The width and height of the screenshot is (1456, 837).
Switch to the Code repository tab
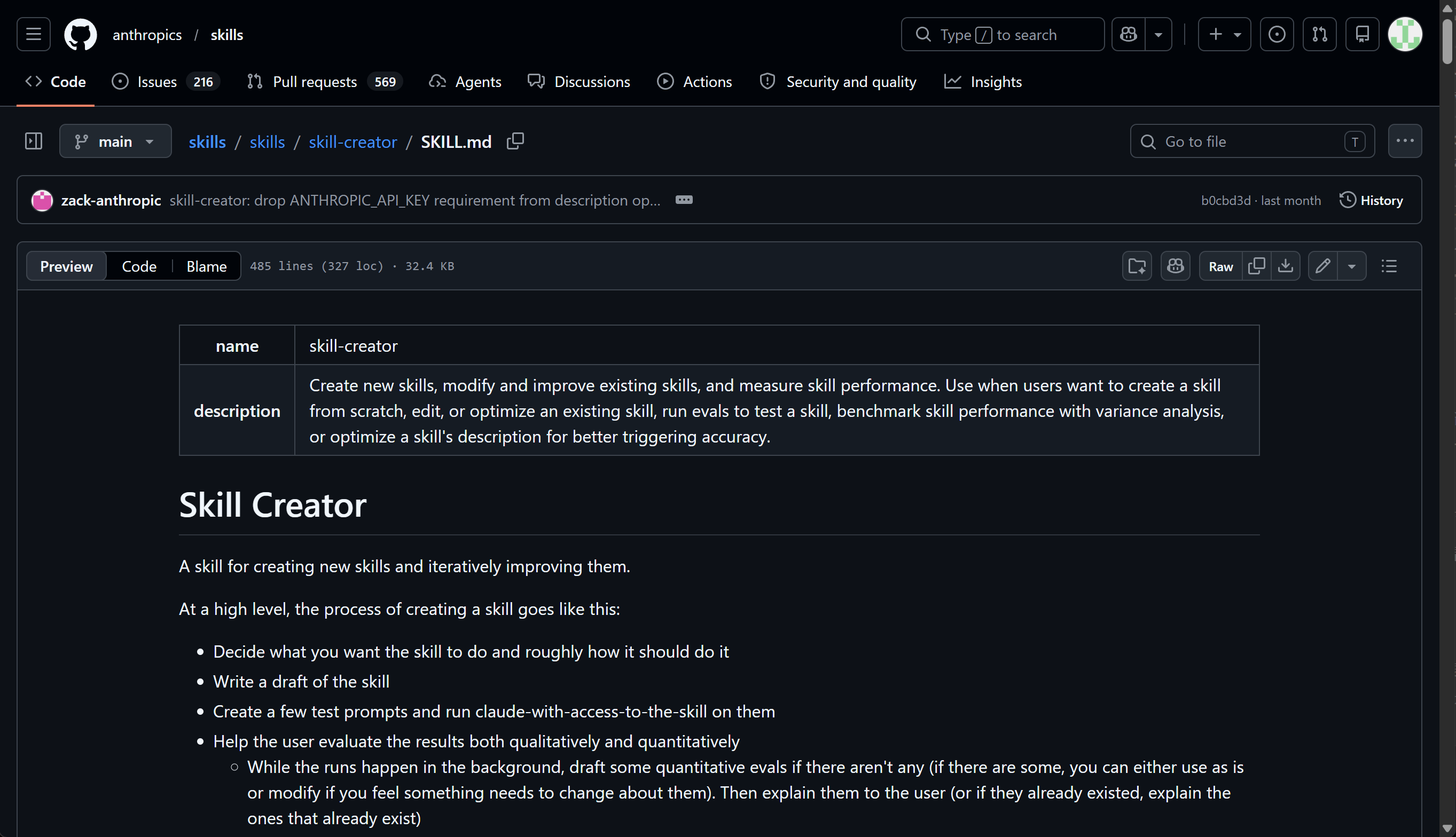[55, 82]
